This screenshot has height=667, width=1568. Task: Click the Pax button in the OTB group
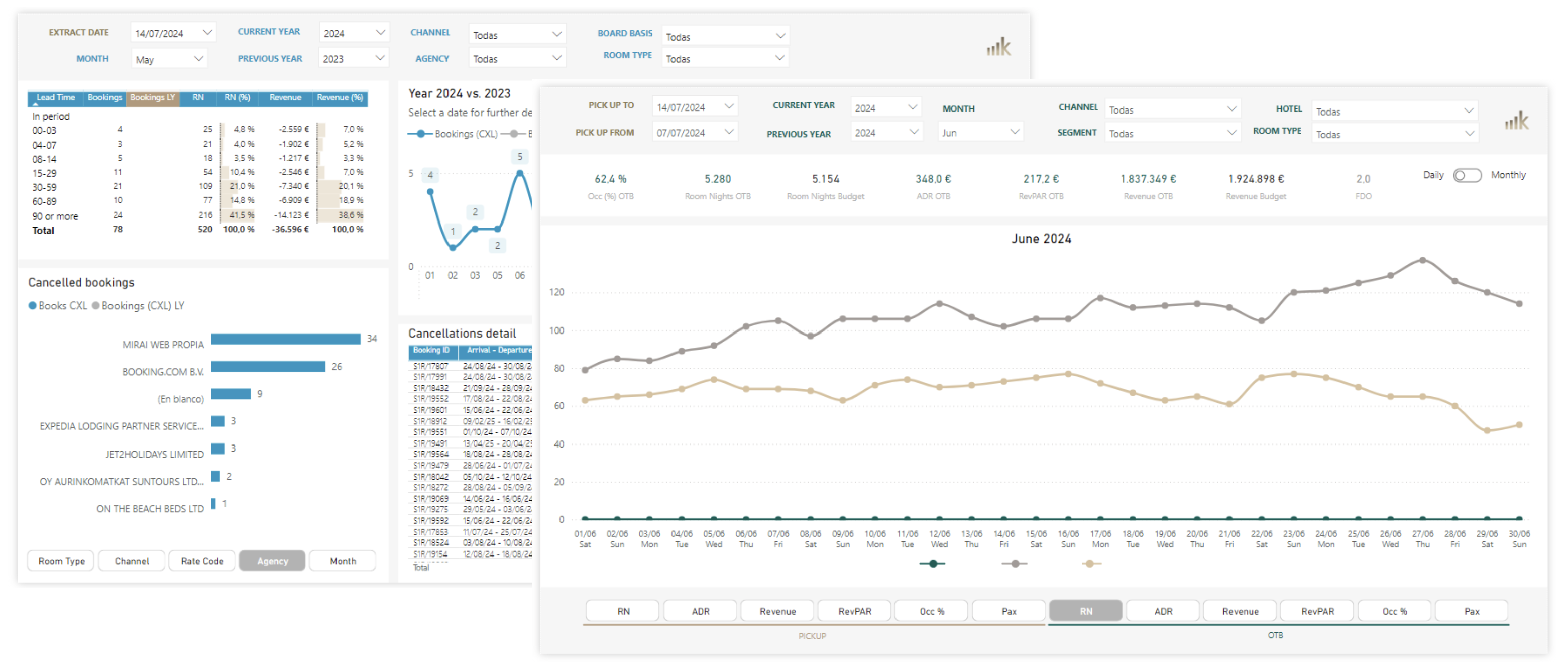click(x=1471, y=611)
